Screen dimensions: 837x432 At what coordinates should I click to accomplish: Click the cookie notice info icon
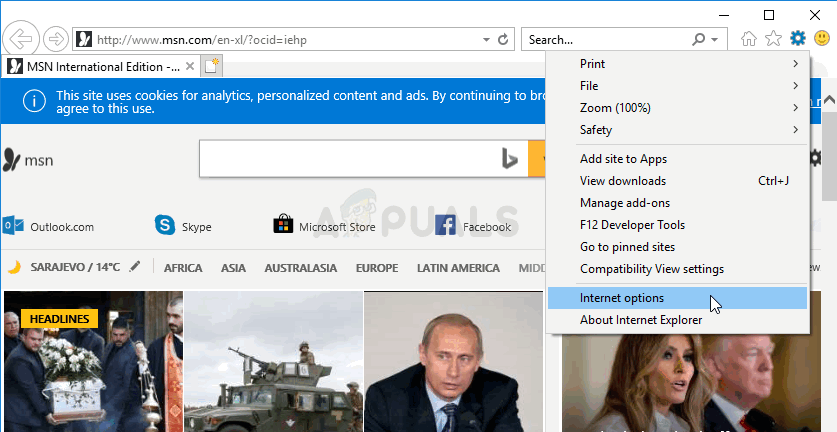[x=34, y=101]
